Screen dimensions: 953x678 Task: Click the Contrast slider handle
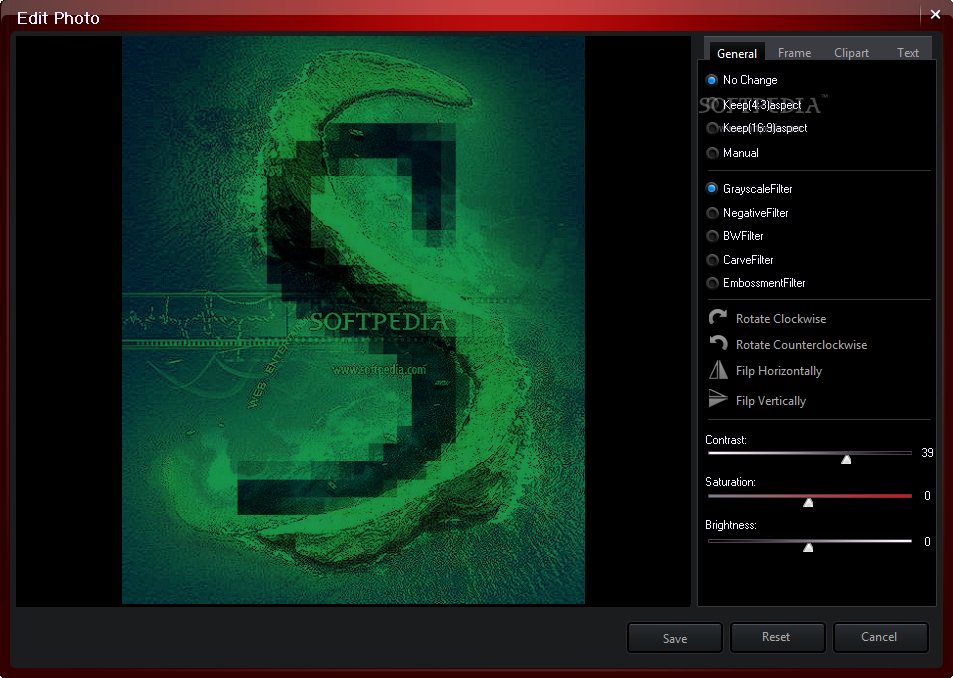coord(846,459)
